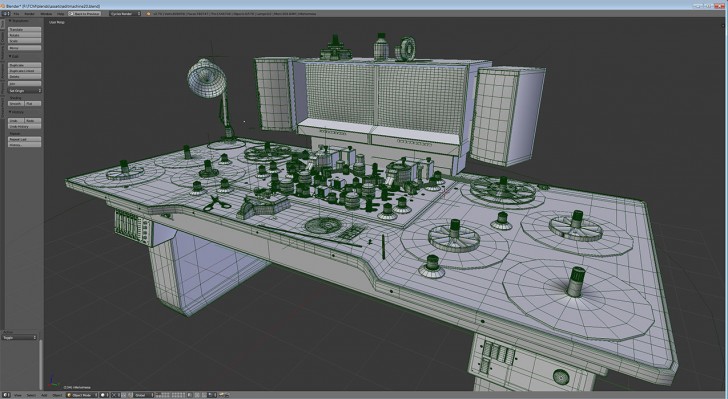Switch to the Create tab in the tool shelf
Viewport: 728px width, 399px height.
coord(2,37)
